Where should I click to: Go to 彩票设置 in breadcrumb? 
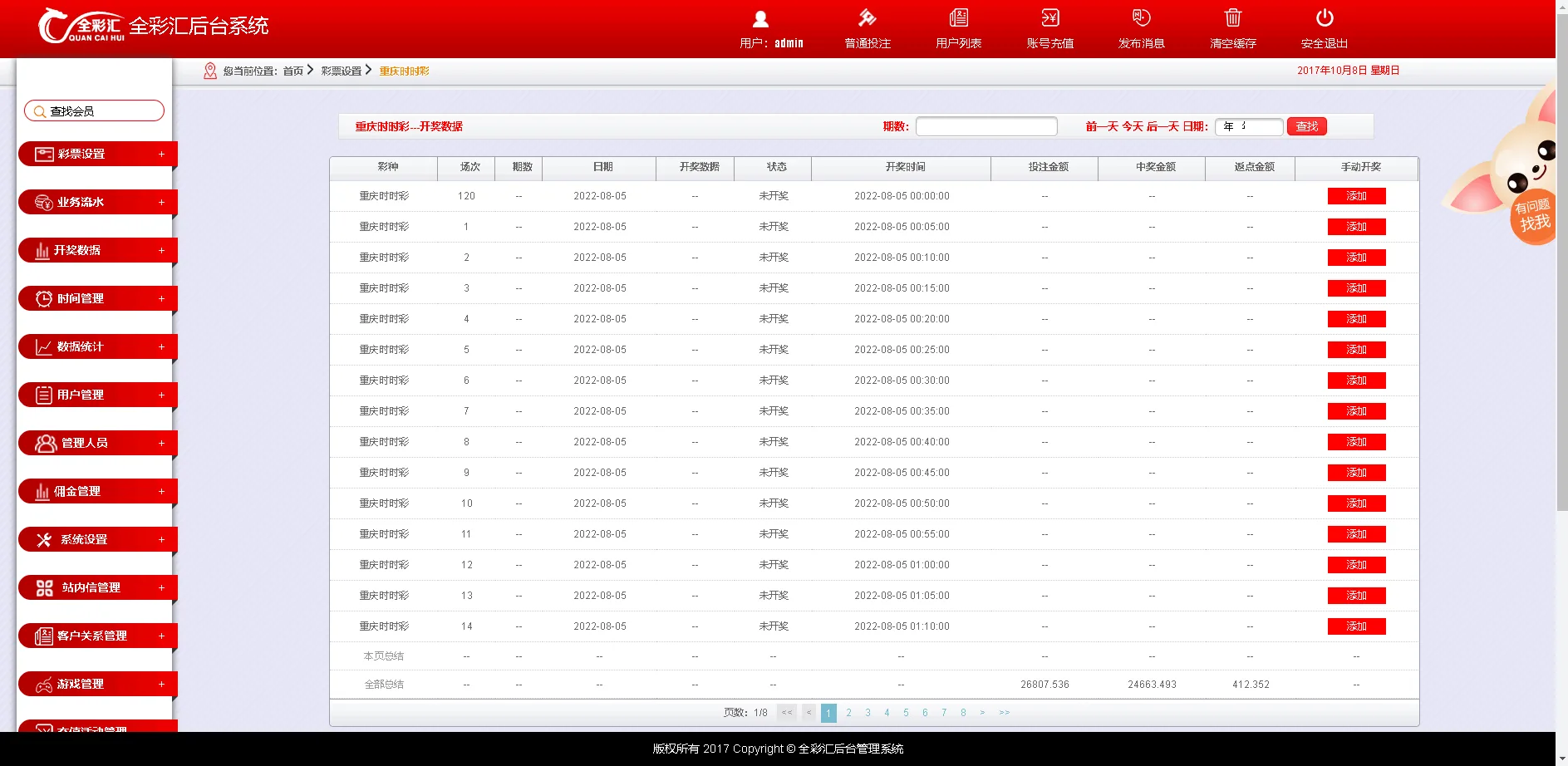click(x=342, y=71)
